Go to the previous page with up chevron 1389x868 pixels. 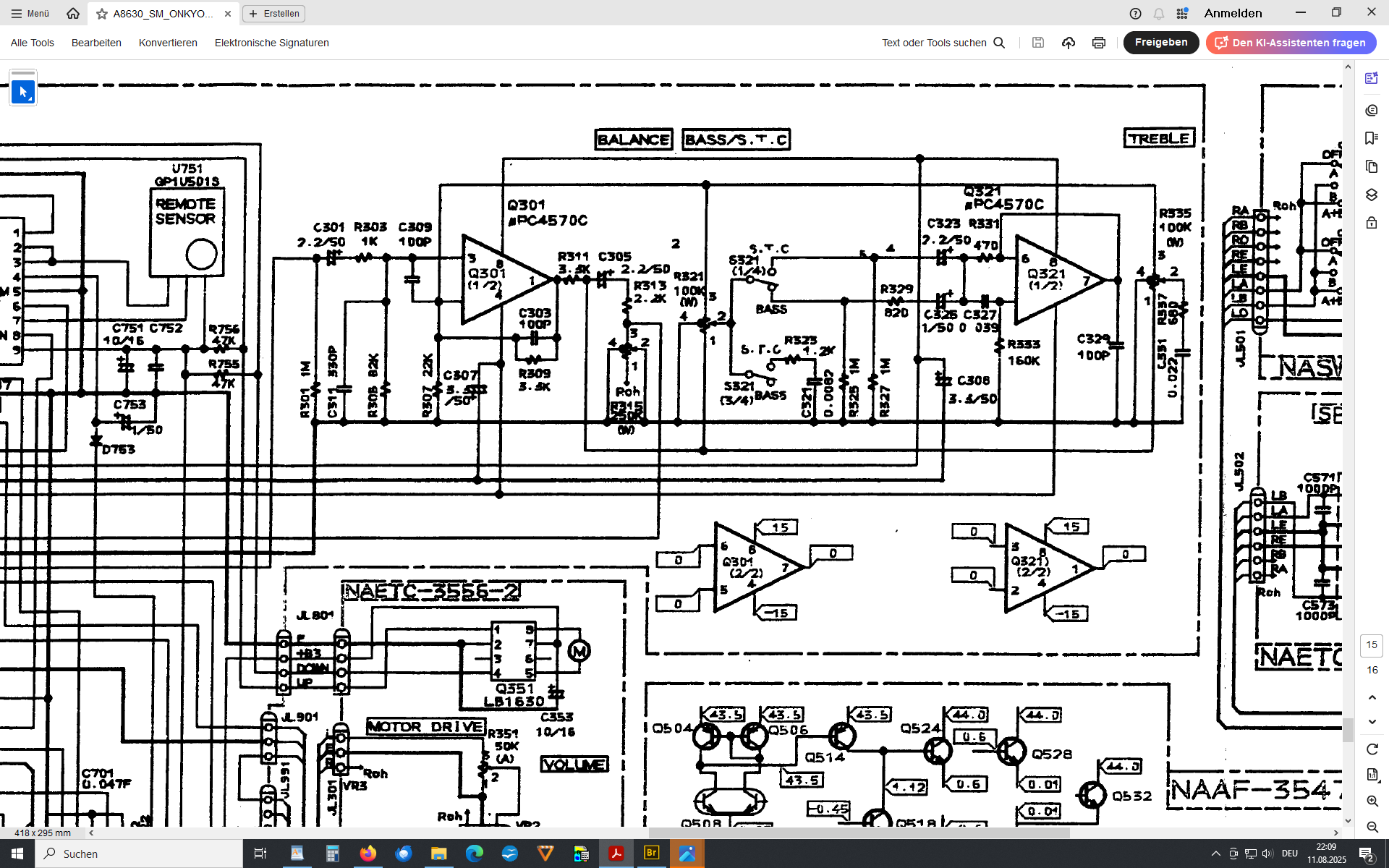[x=1372, y=697]
